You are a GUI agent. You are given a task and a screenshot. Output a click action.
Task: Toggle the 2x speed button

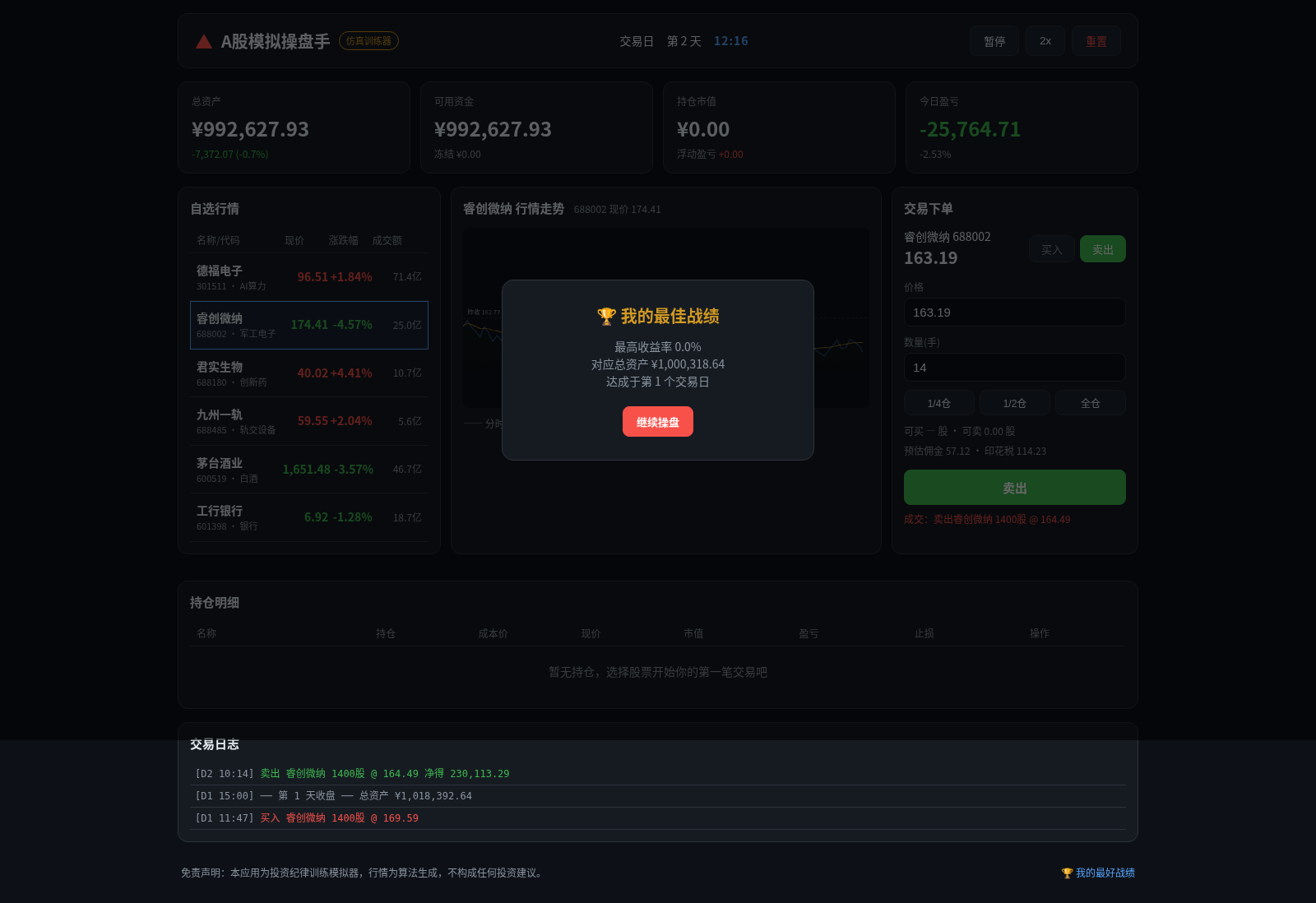click(1045, 41)
